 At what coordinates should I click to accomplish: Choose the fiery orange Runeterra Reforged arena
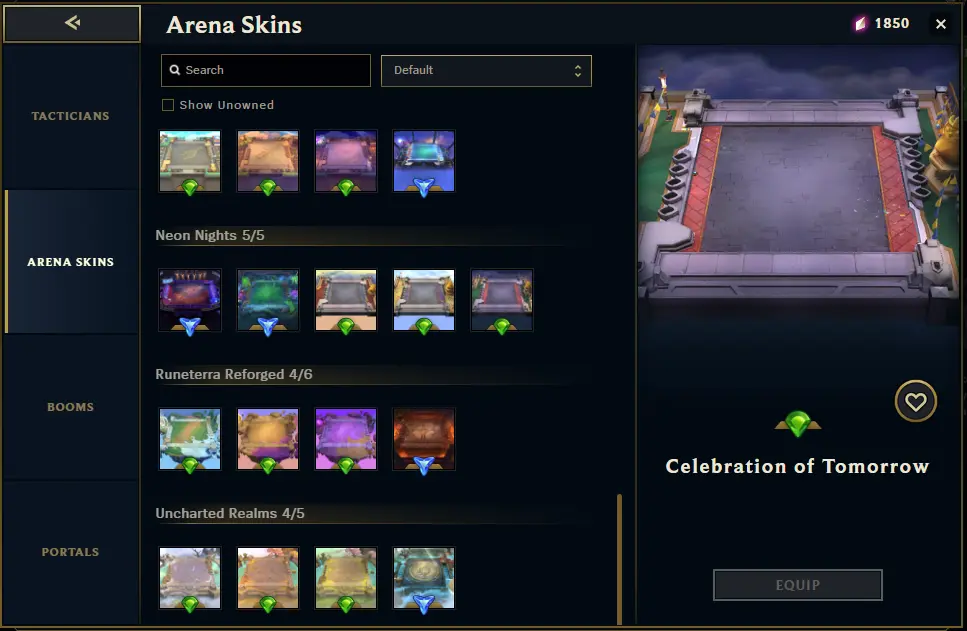[x=424, y=439]
